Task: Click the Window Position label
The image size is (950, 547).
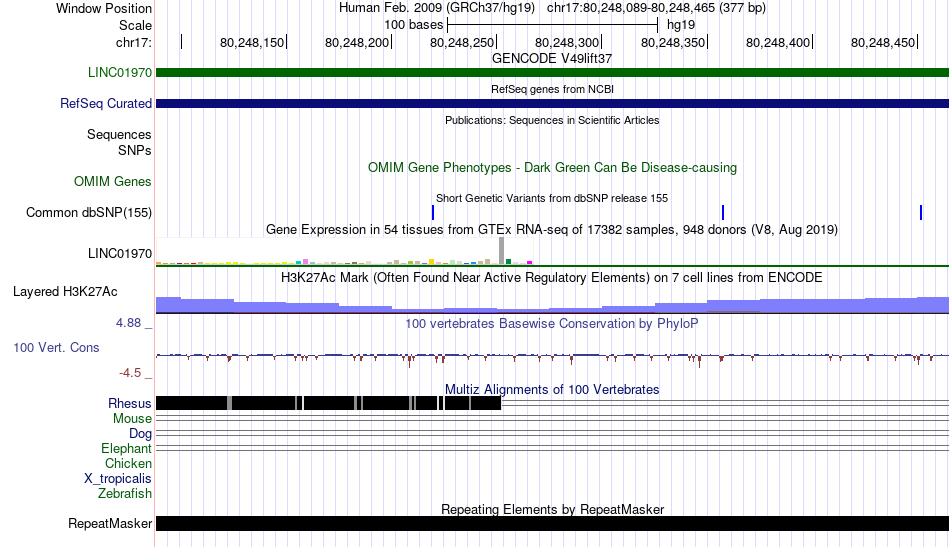Action: pos(104,8)
